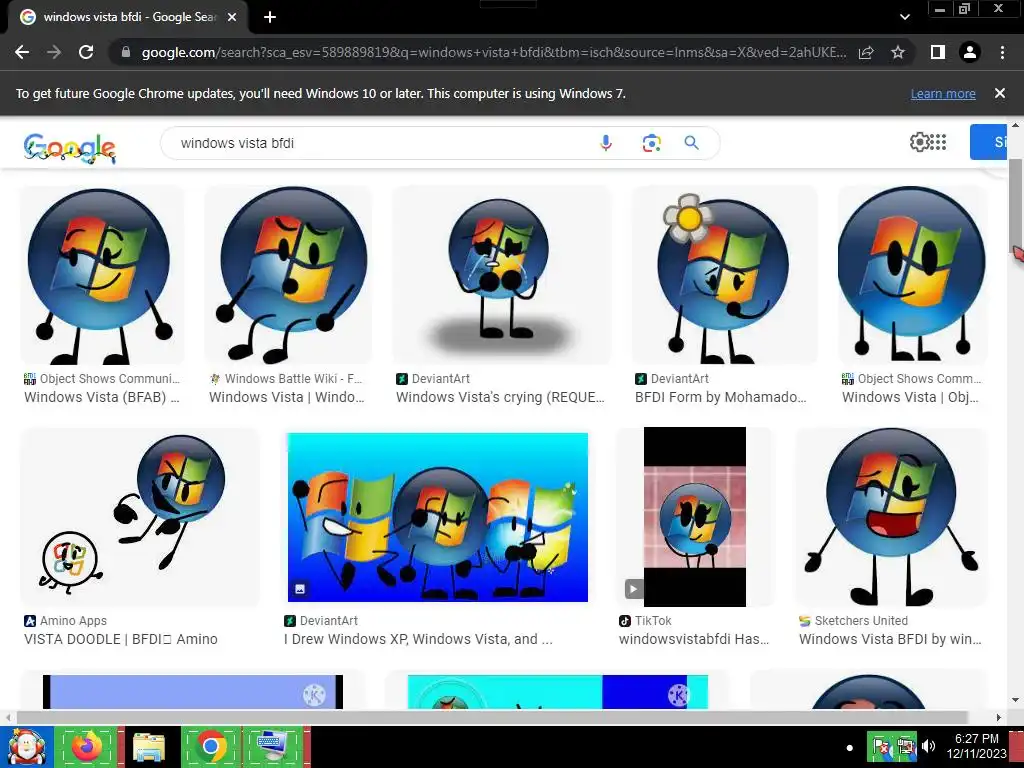View site information via the padlock icon

tap(126, 52)
